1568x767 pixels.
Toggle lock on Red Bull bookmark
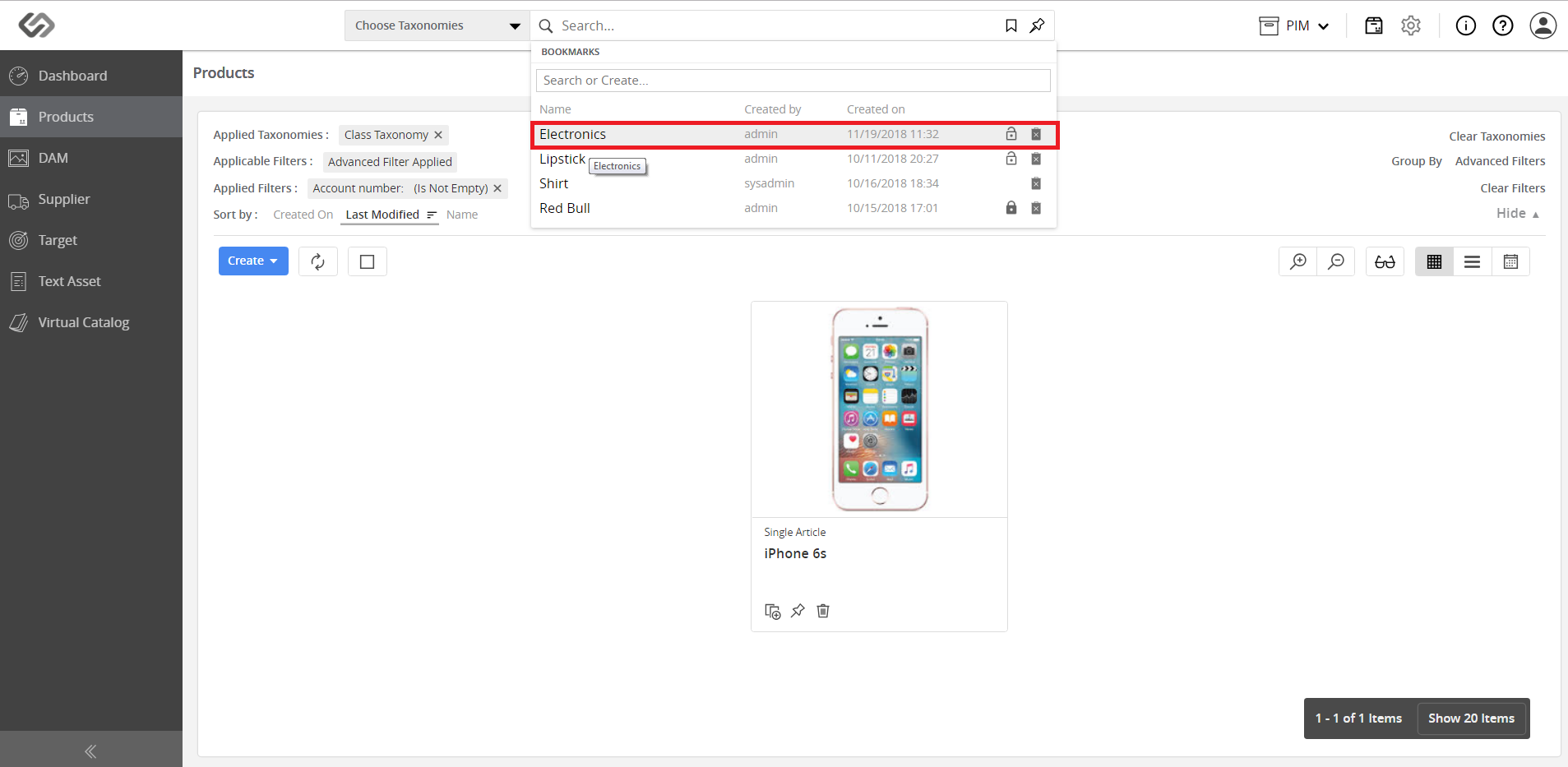click(1011, 208)
